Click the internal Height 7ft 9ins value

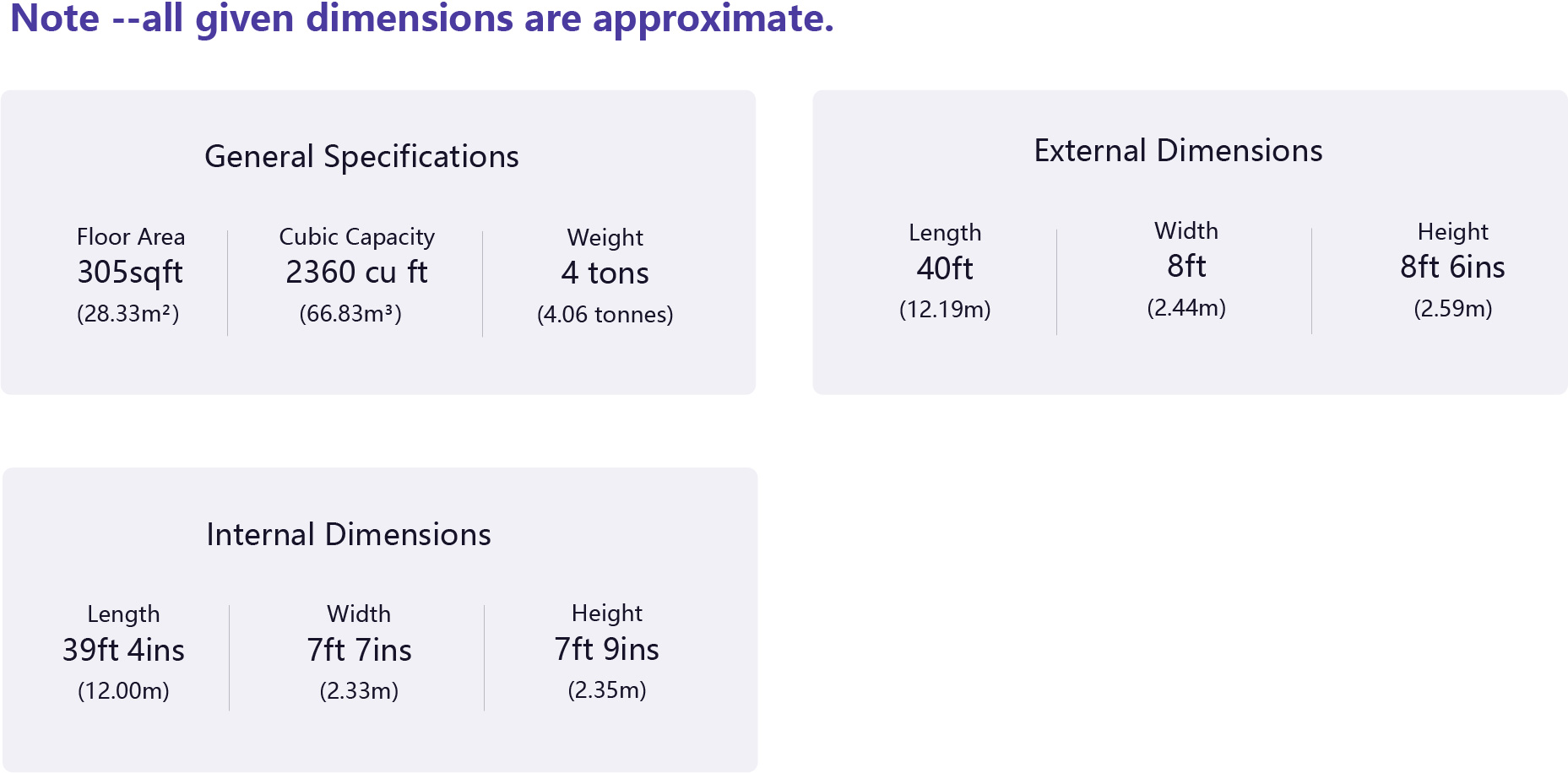(x=606, y=650)
